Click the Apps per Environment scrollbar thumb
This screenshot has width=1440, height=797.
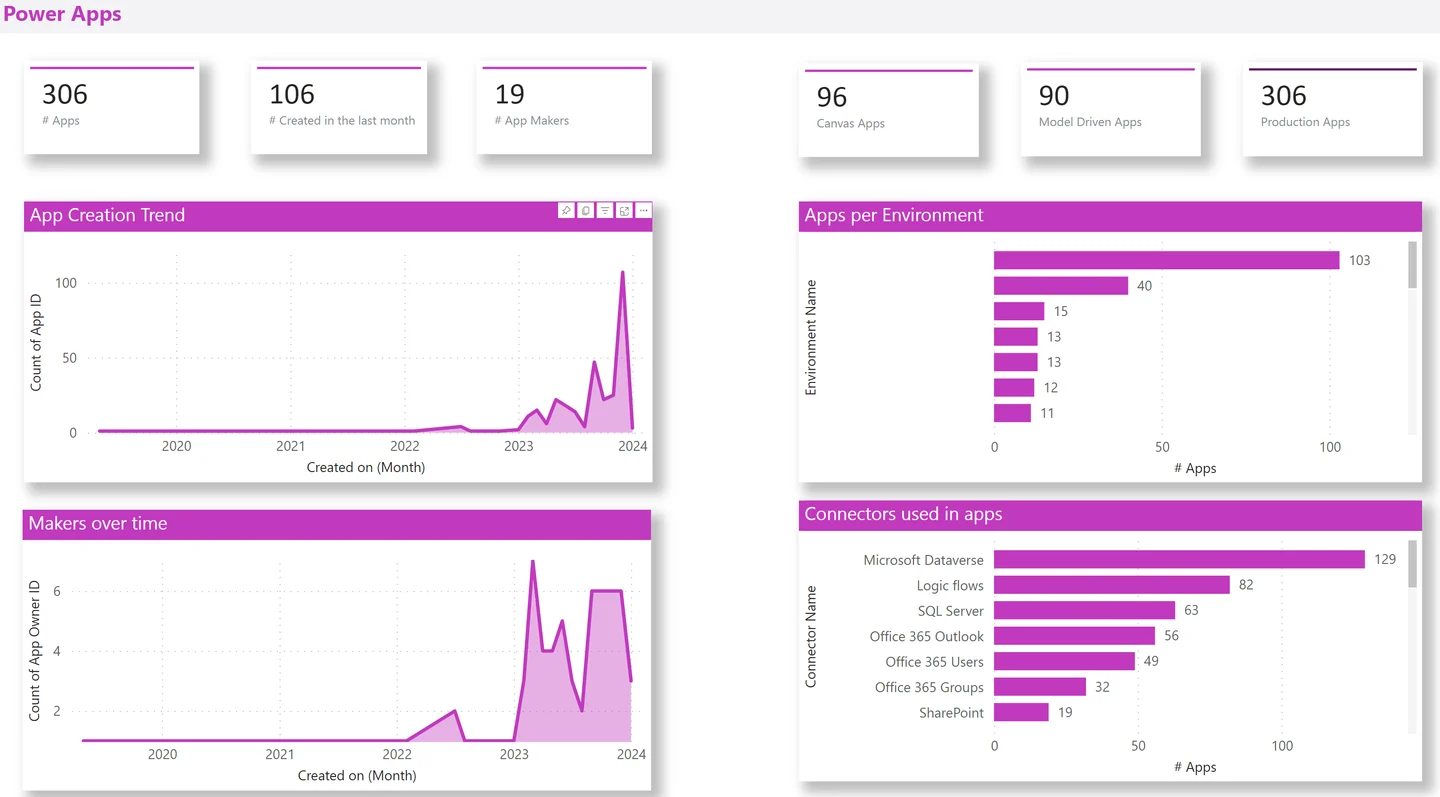point(1413,264)
